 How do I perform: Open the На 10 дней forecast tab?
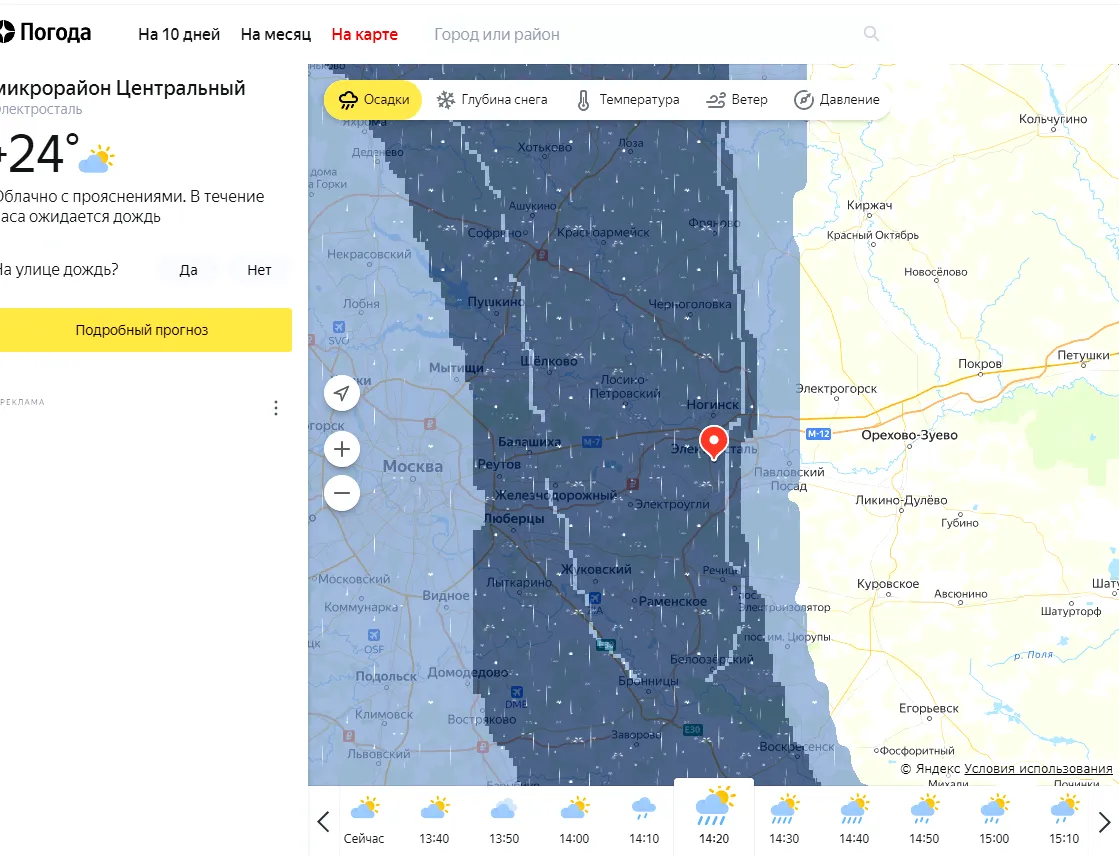tap(179, 34)
